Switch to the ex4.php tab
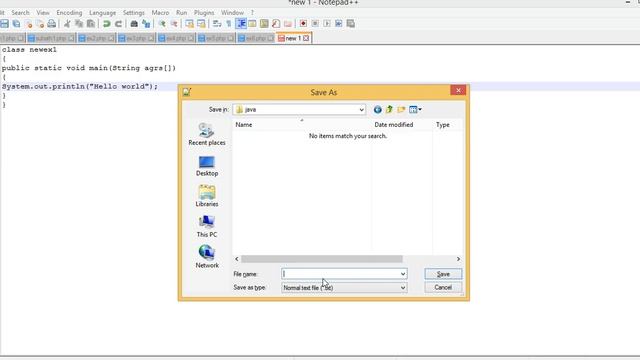 176,38
